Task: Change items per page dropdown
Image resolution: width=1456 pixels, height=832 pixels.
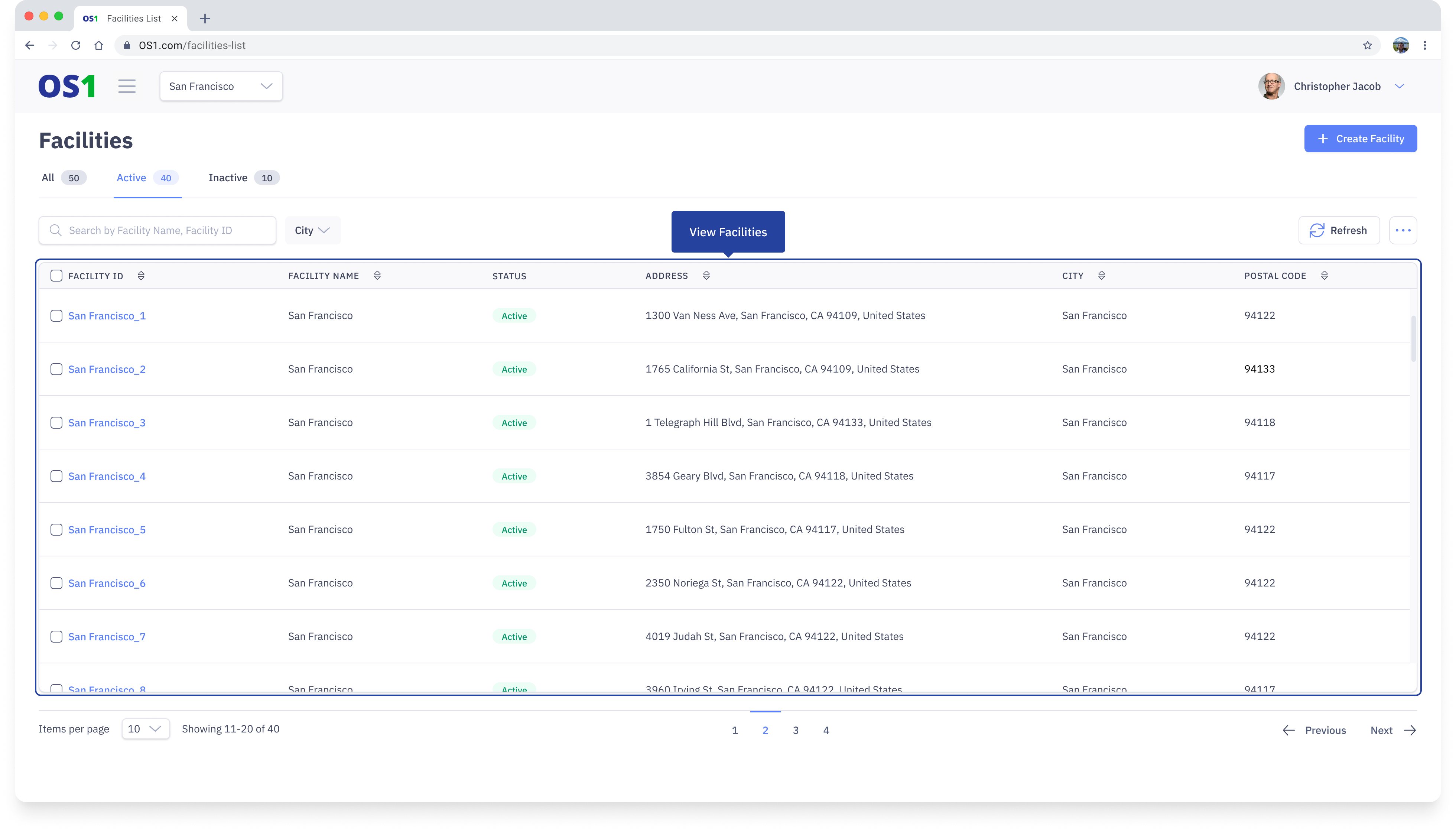Action: point(145,729)
